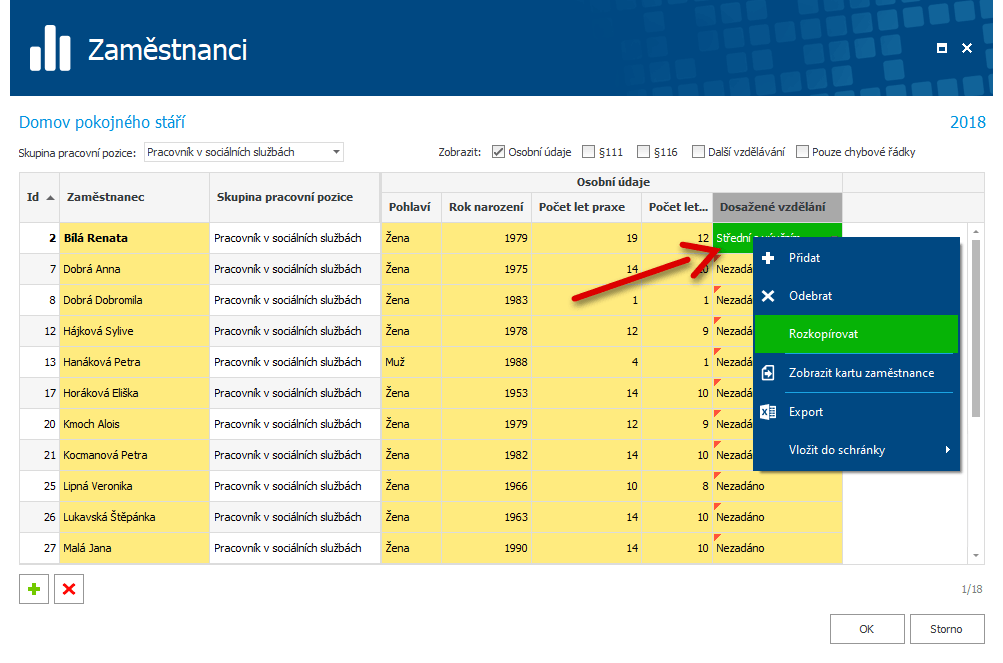This screenshot has height=663, width=1003.
Task: Click the Dosažené vzdělání column header
Action: 777,207
